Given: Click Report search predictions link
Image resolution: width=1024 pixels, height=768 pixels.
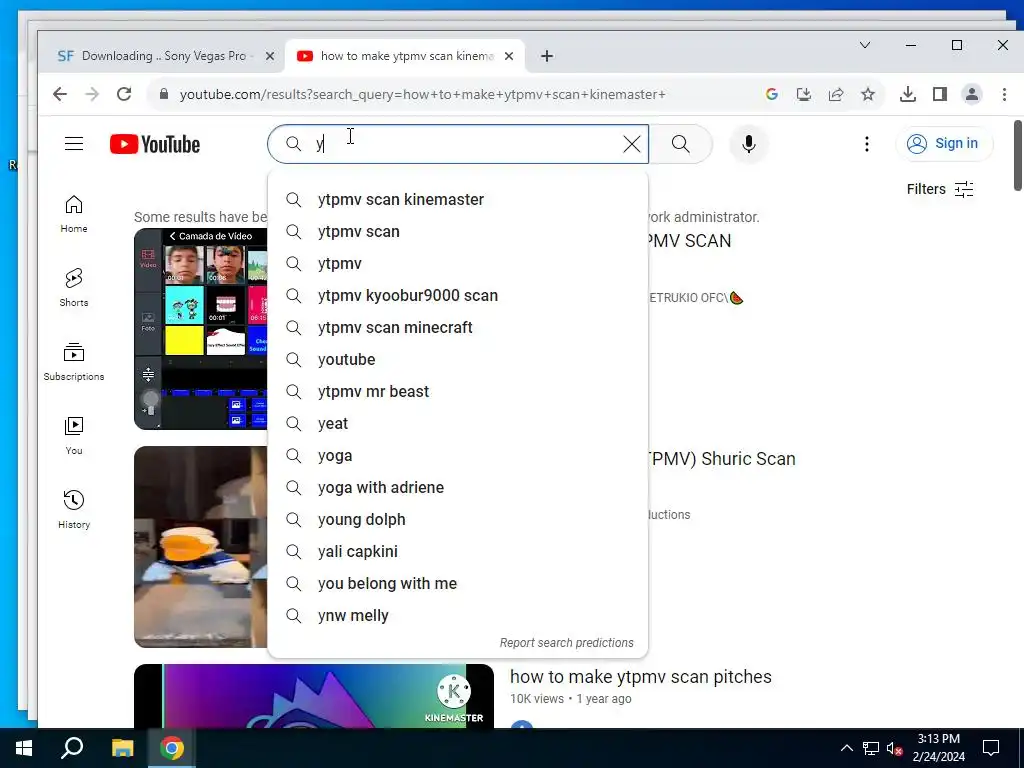Looking at the screenshot, I should [x=566, y=643].
